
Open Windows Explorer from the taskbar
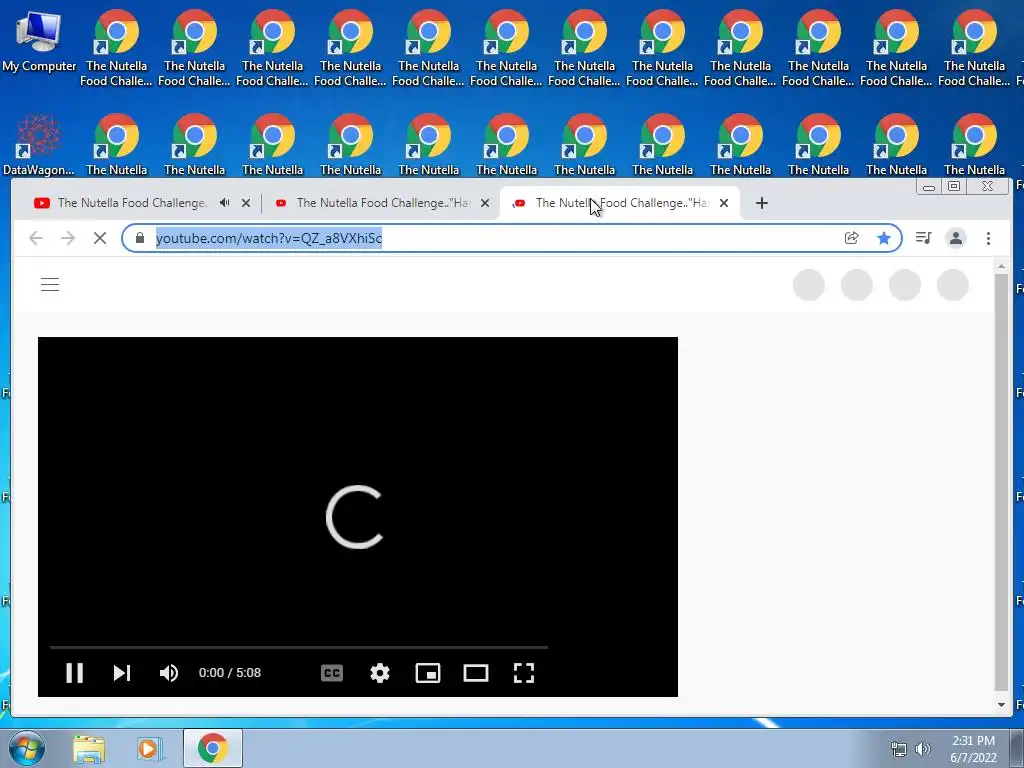click(x=89, y=748)
